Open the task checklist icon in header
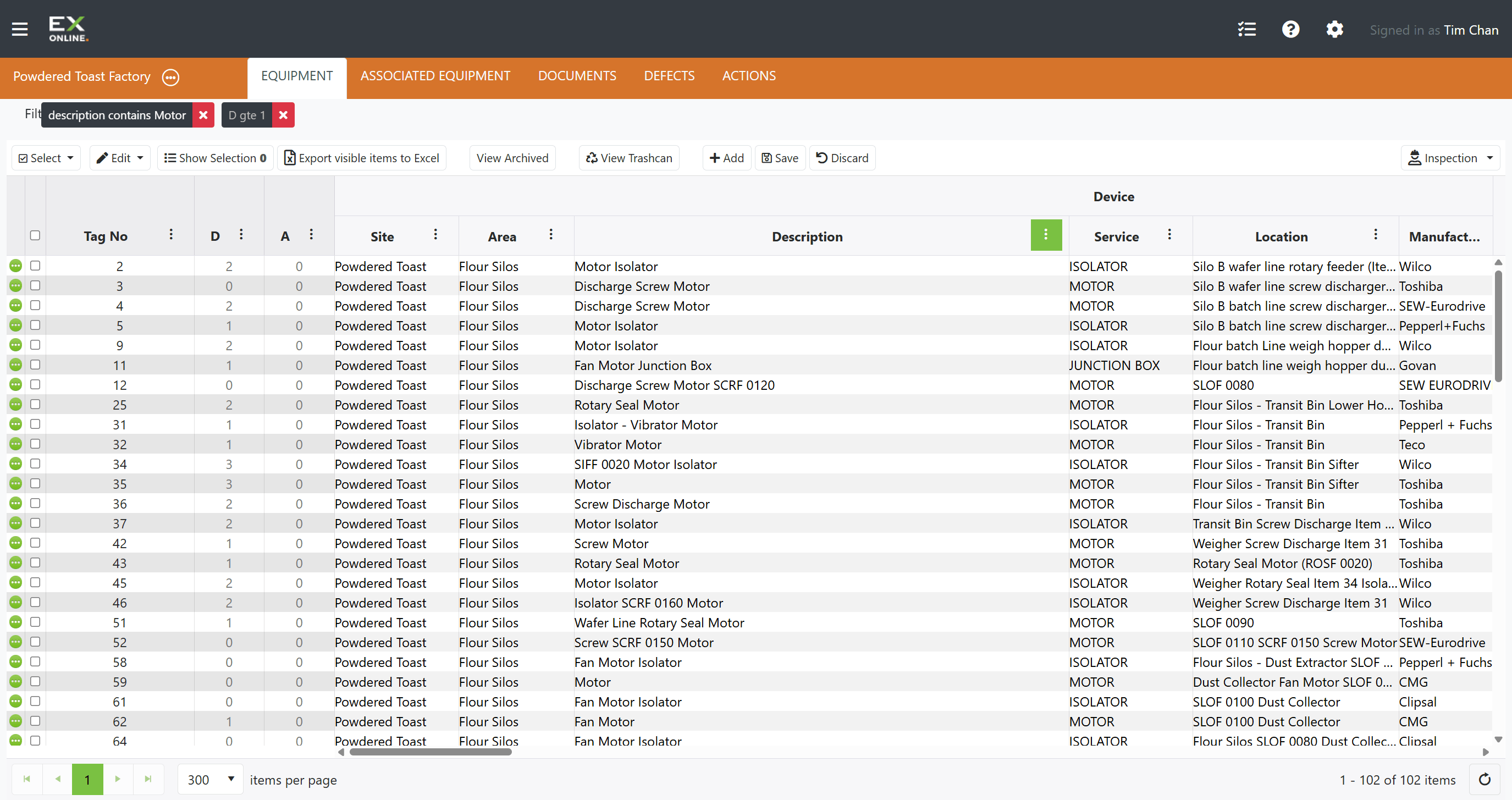 [1246, 29]
